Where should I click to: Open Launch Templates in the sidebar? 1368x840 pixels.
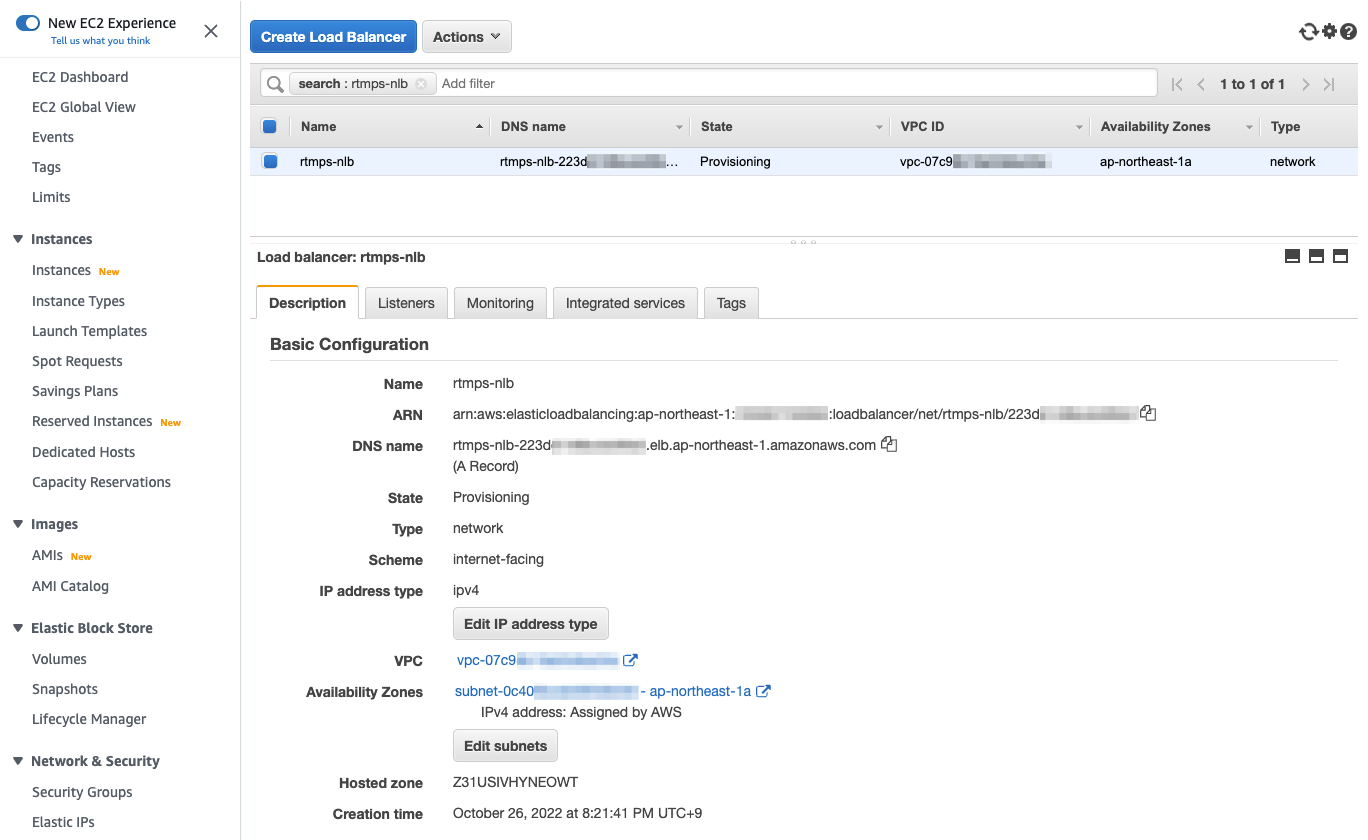pos(89,331)
